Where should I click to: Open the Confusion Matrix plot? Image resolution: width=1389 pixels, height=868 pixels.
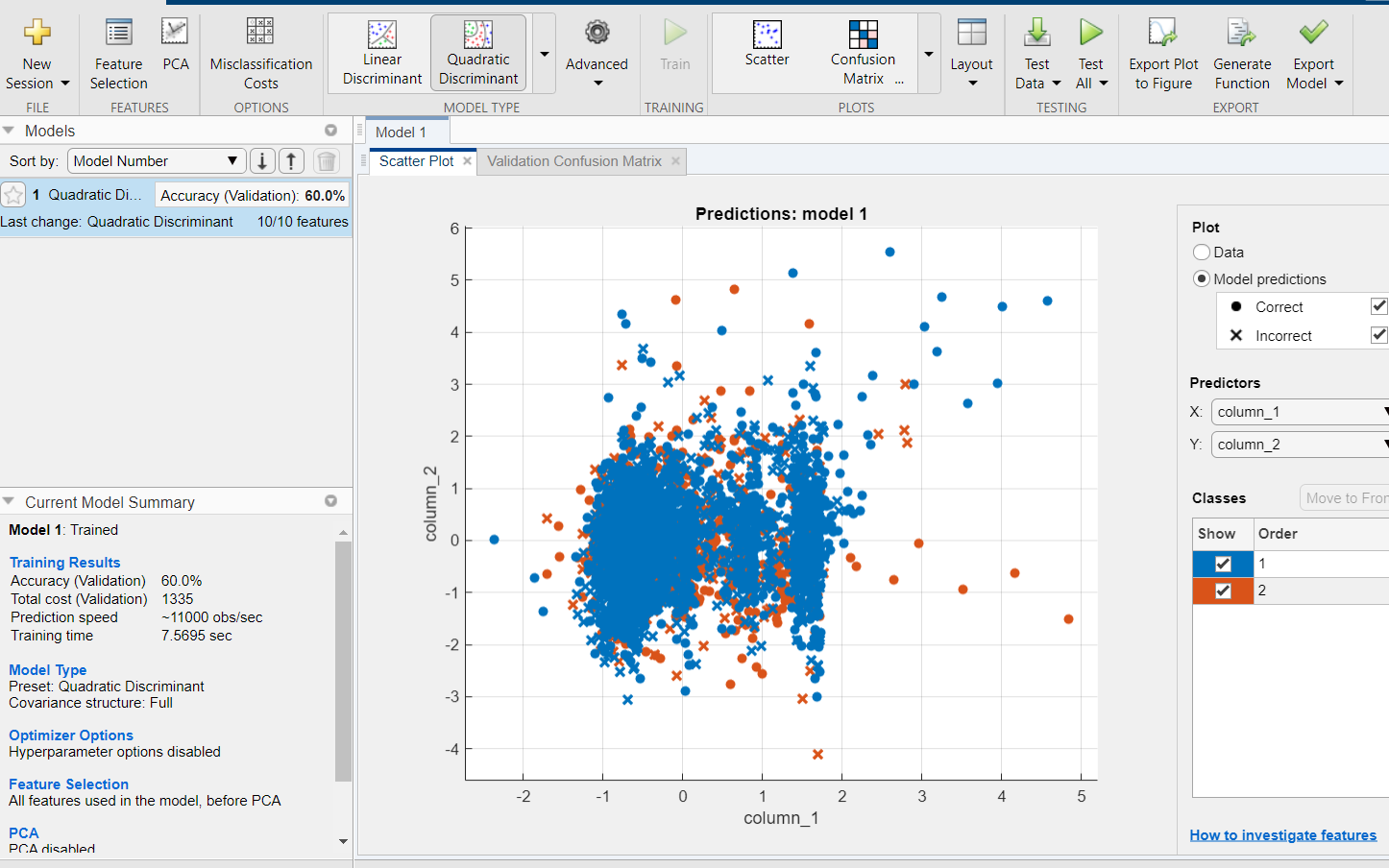862,53
